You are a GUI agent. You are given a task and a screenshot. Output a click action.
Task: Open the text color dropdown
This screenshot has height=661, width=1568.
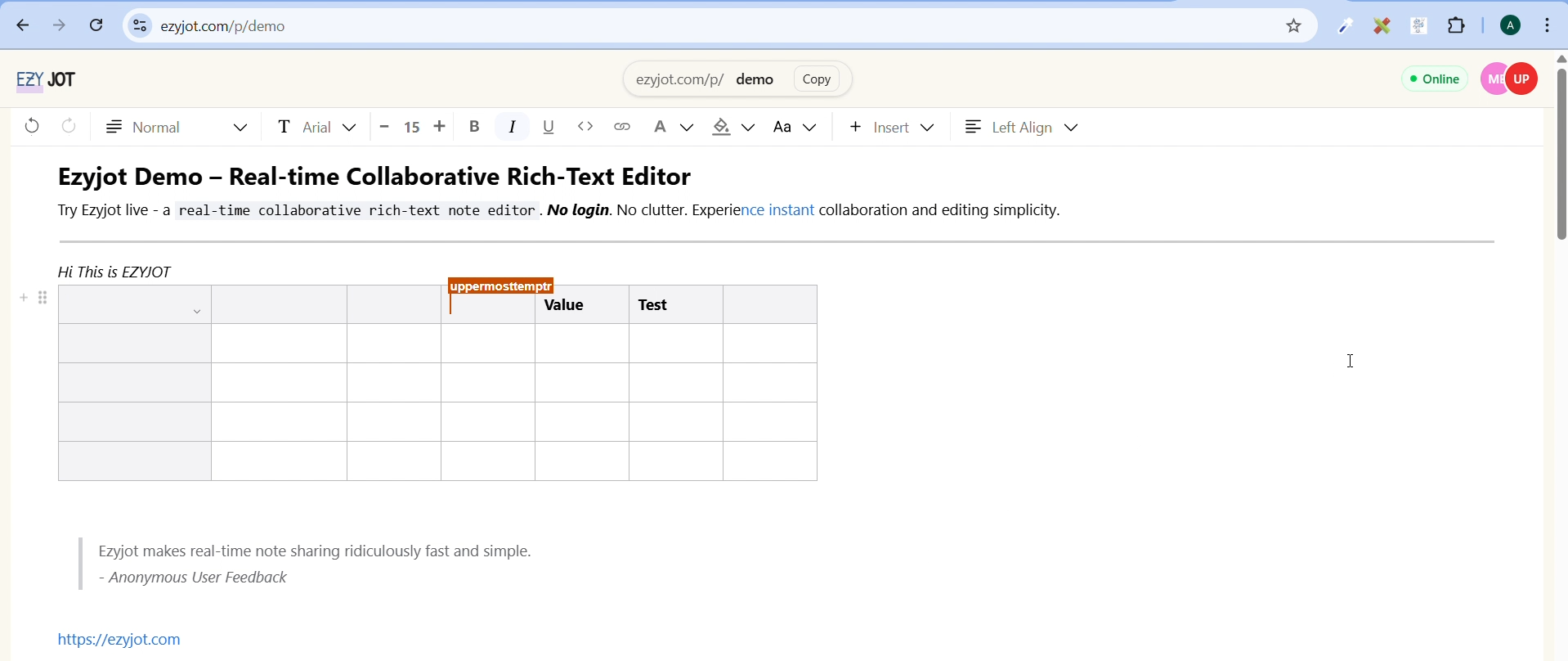(674, 128)
